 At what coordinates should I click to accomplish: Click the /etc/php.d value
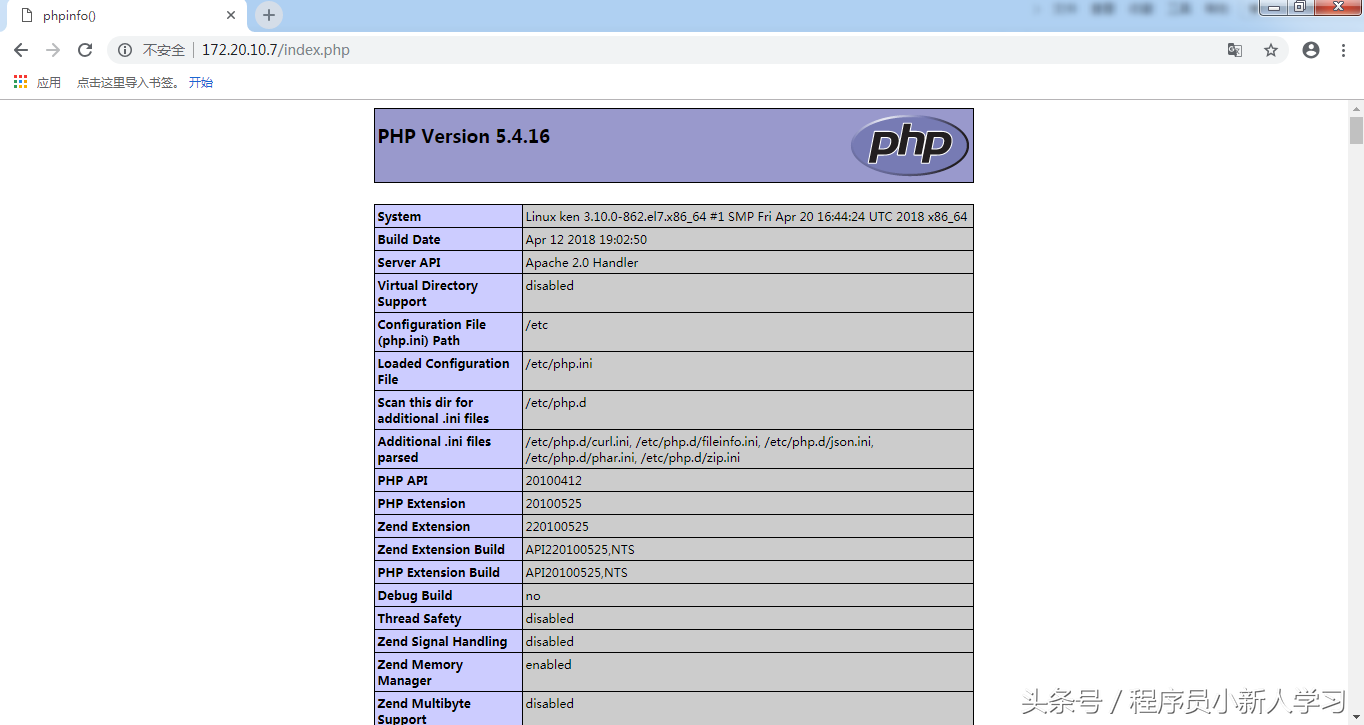(x=556, y=403)
